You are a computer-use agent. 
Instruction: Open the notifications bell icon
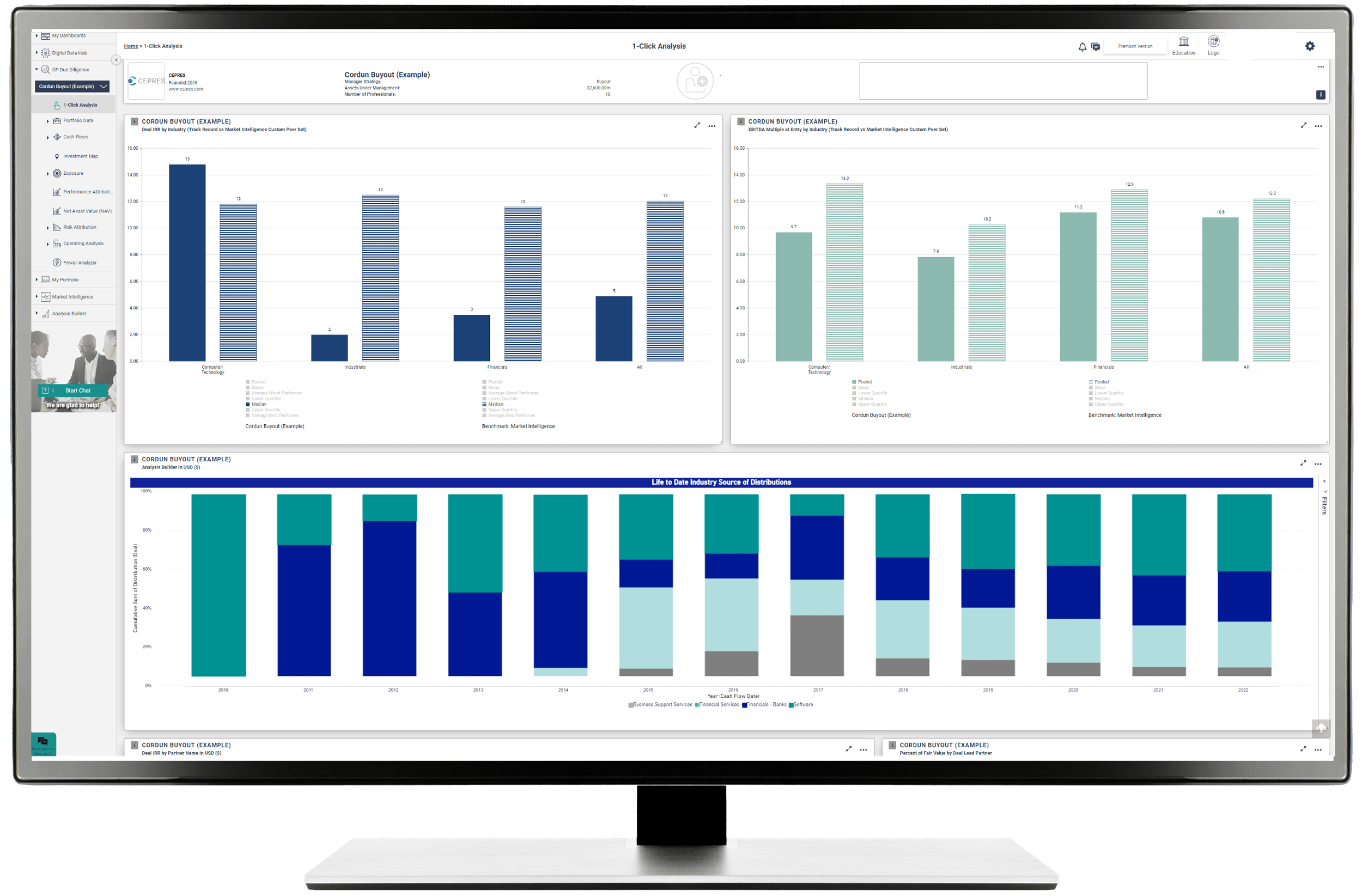1083,47
